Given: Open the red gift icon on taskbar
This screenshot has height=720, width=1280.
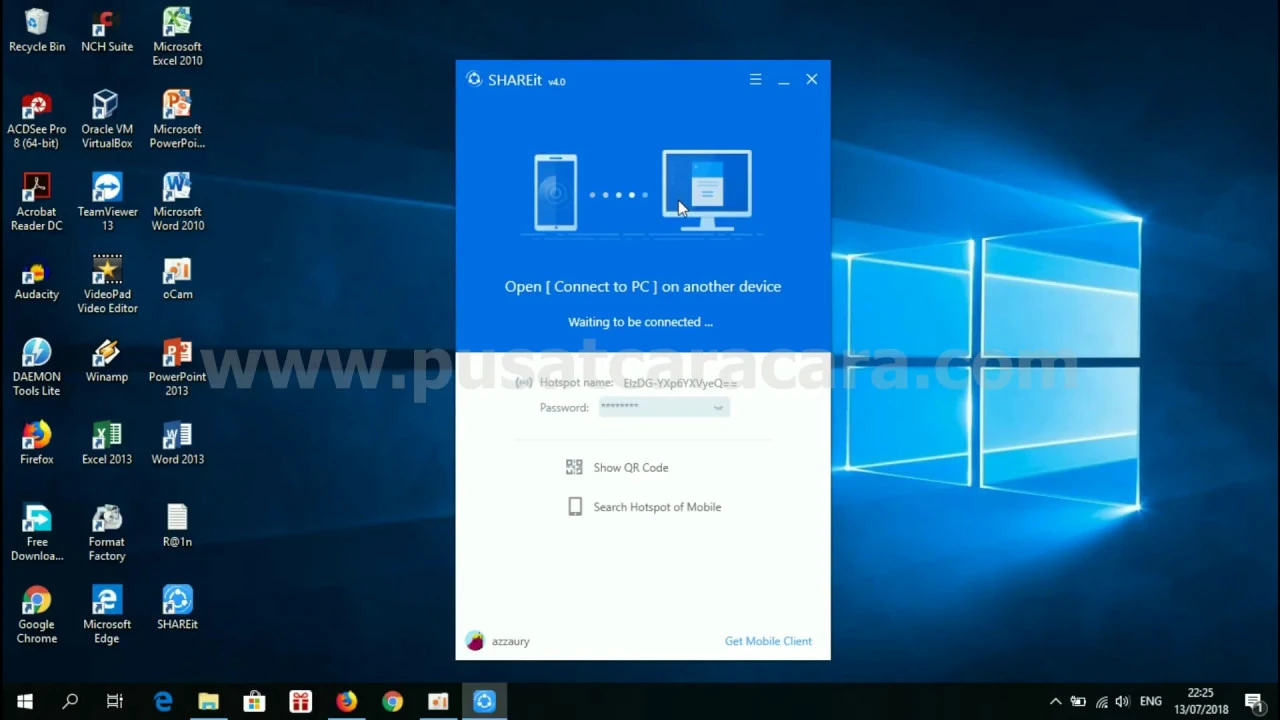Looking at the screenshot, I should (x=300, y=702).
